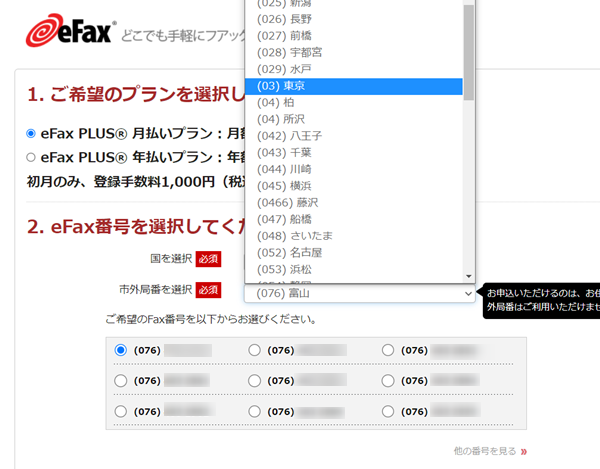Pick (04) 所沢 in the area code list
This screenshot has width=600, height=469.
click(x=354, y=119)
